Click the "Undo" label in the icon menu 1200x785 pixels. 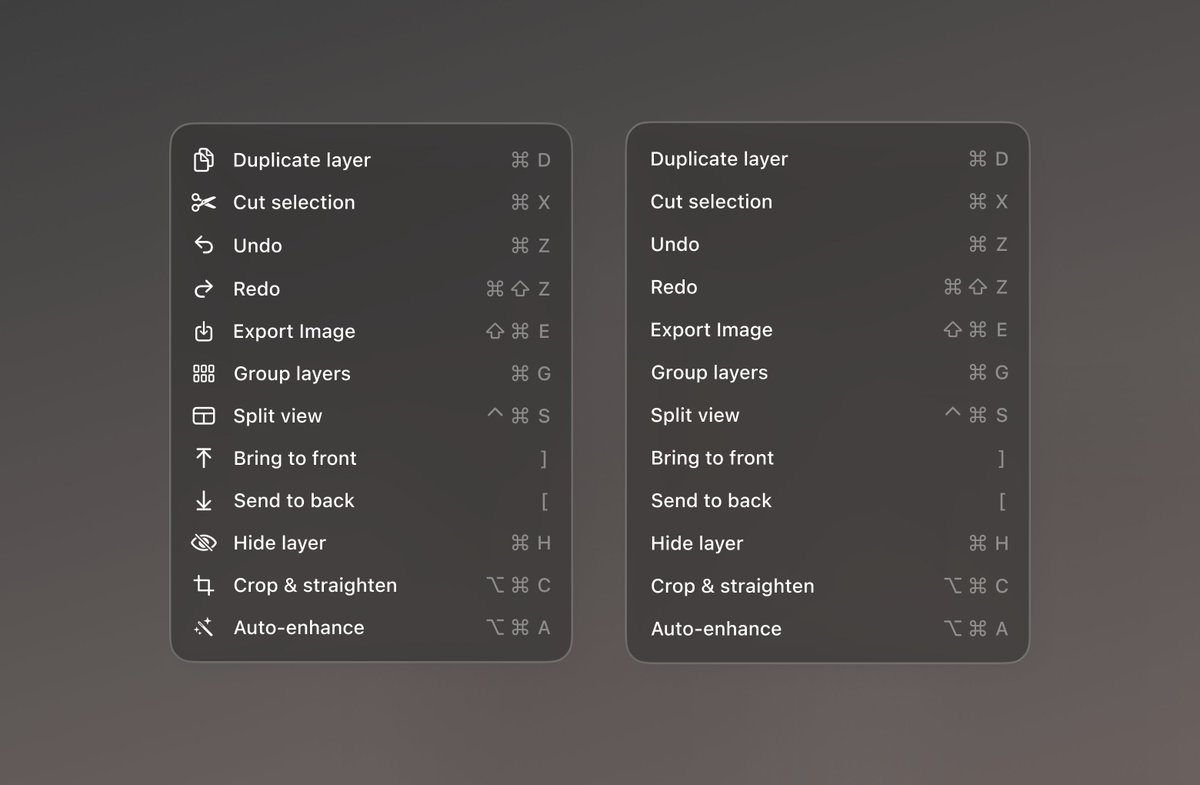click(x=258, y=245)
